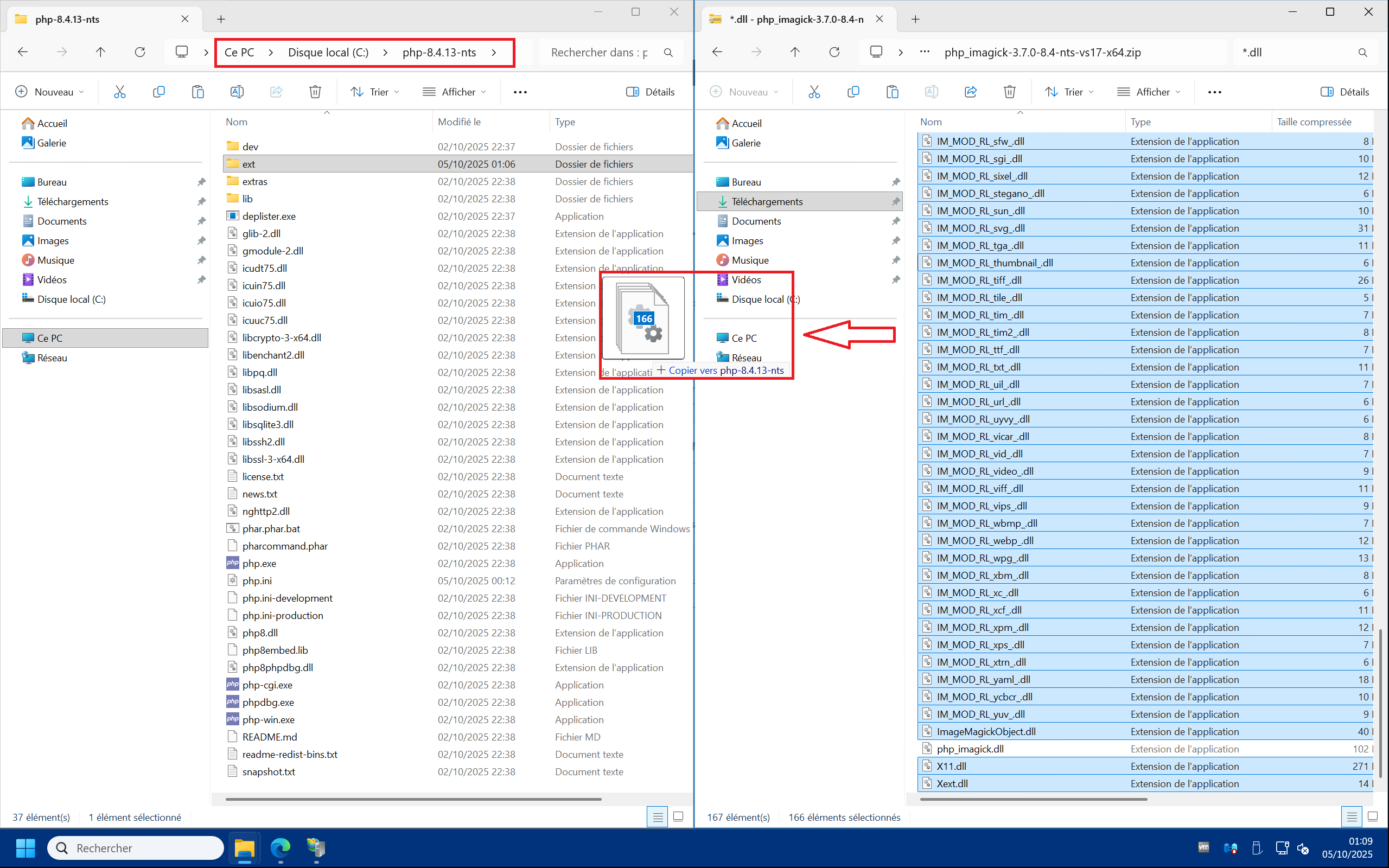Click Refresh button in left Explorer window
1389x868 pixels.
tap(139, 52)
